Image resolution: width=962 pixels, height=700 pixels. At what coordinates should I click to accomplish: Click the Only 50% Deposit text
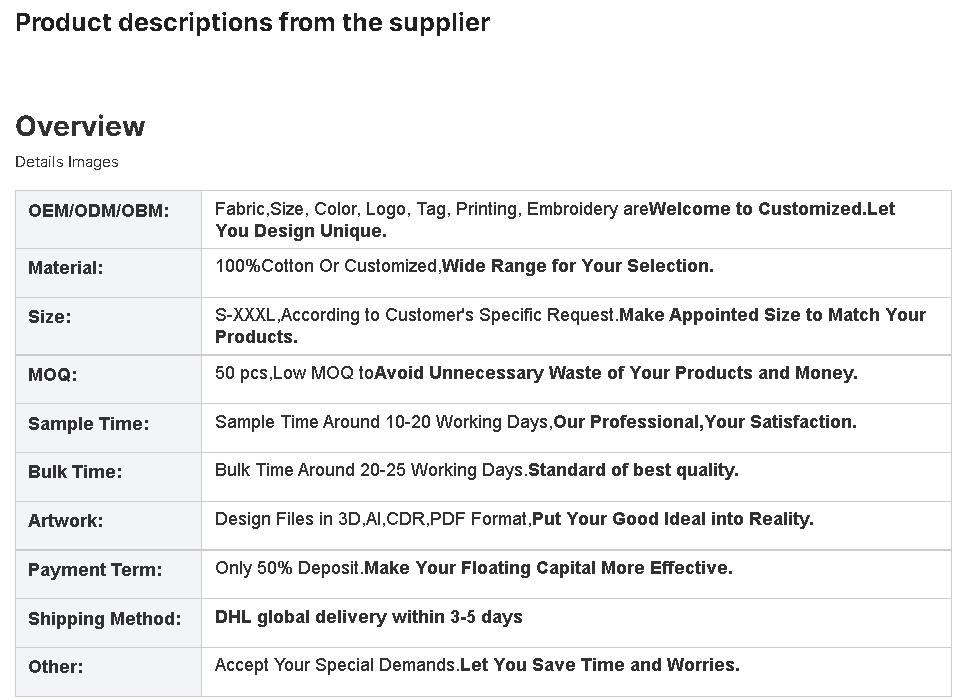pos(288,568)
